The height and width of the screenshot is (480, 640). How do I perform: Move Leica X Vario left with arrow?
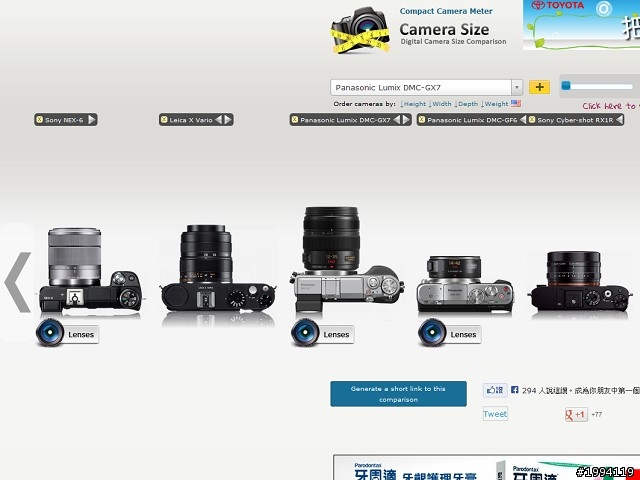[x=219, y=120]
